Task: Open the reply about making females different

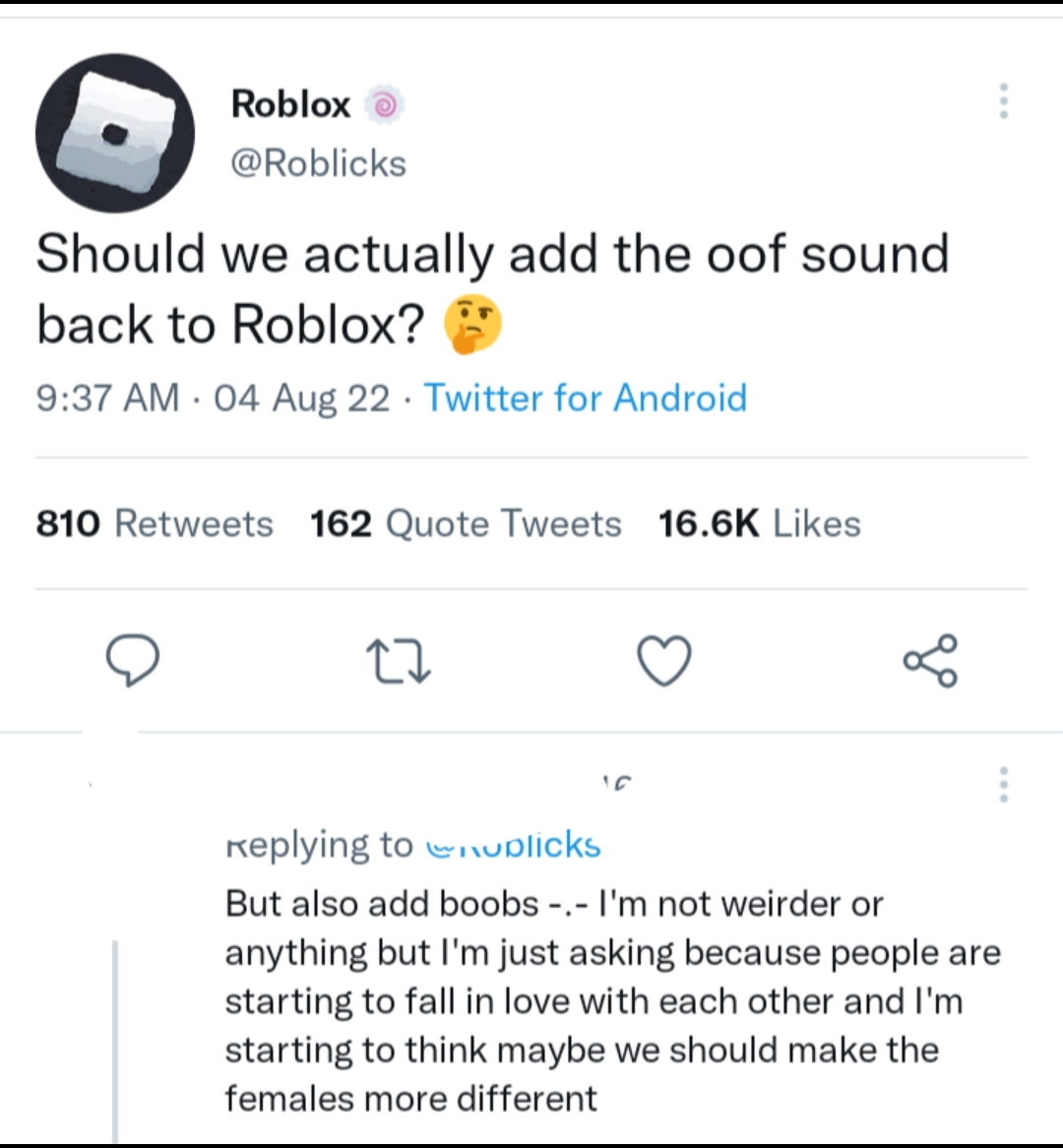Action: pyautogui.click(x=610, y=1000)
